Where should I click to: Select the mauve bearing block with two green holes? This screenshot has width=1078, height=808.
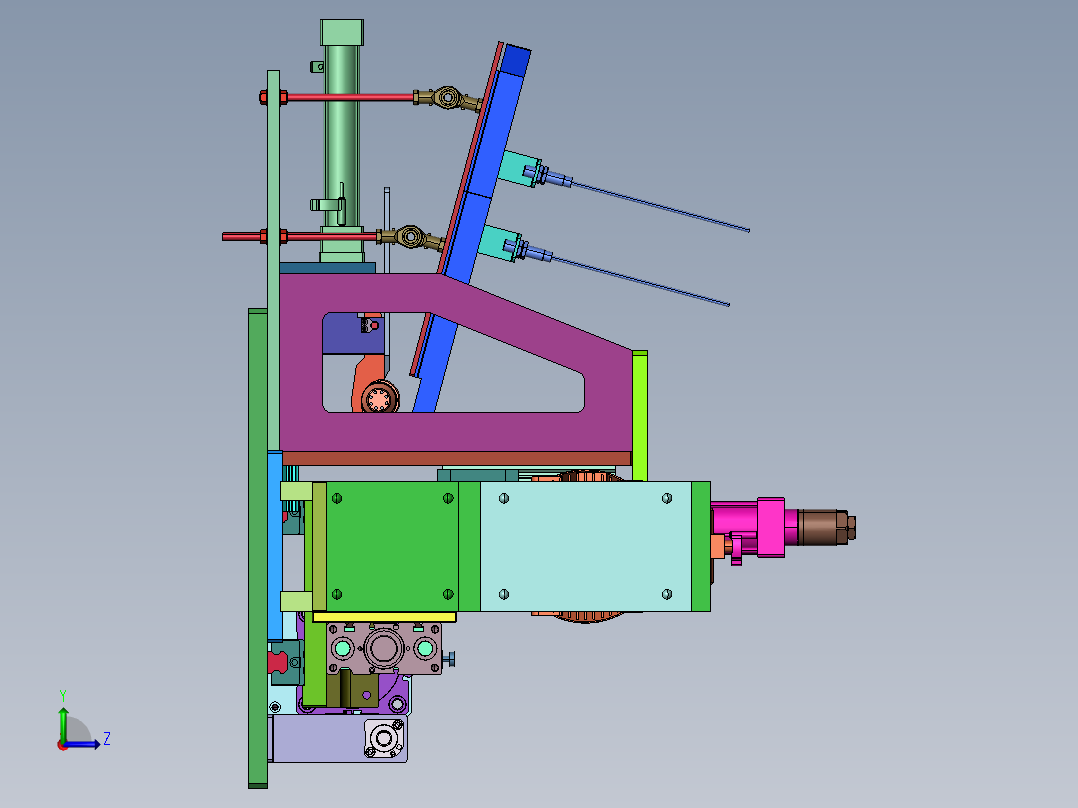click(x=384, y=648)
